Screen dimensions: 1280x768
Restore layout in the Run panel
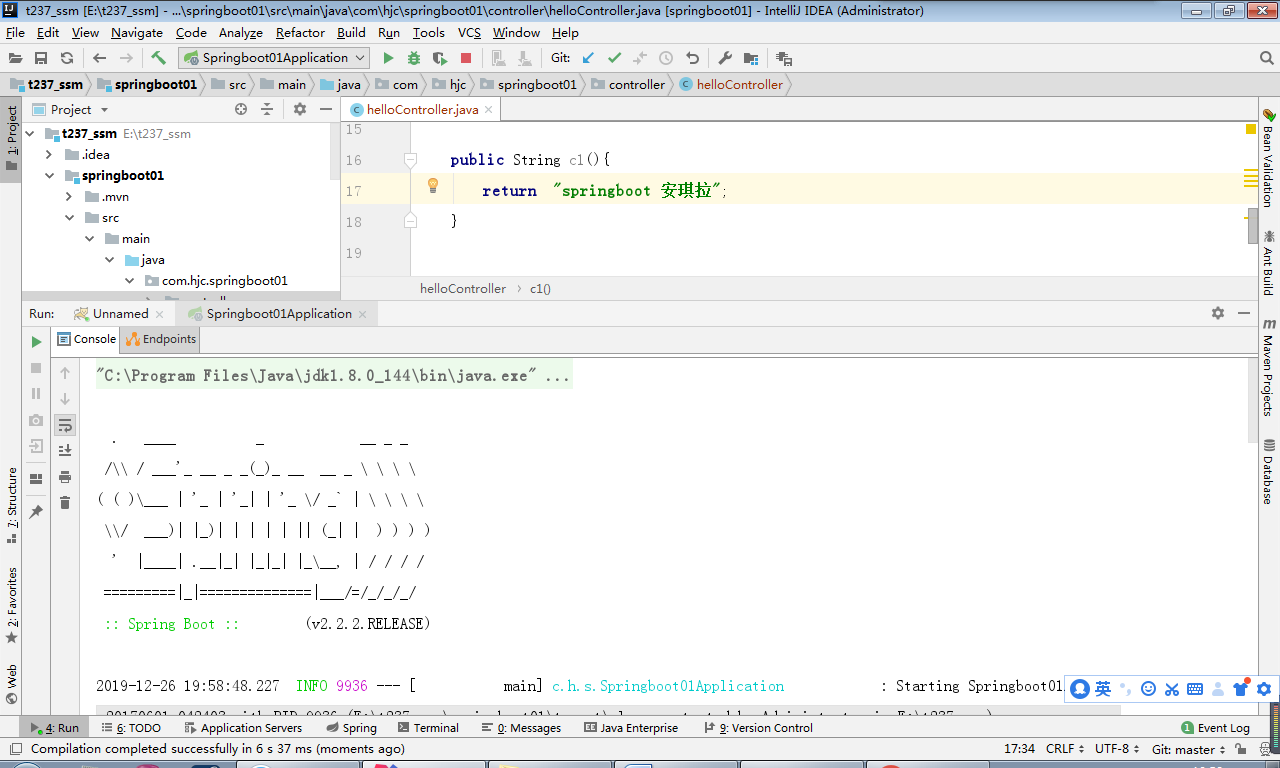(37, 479)
